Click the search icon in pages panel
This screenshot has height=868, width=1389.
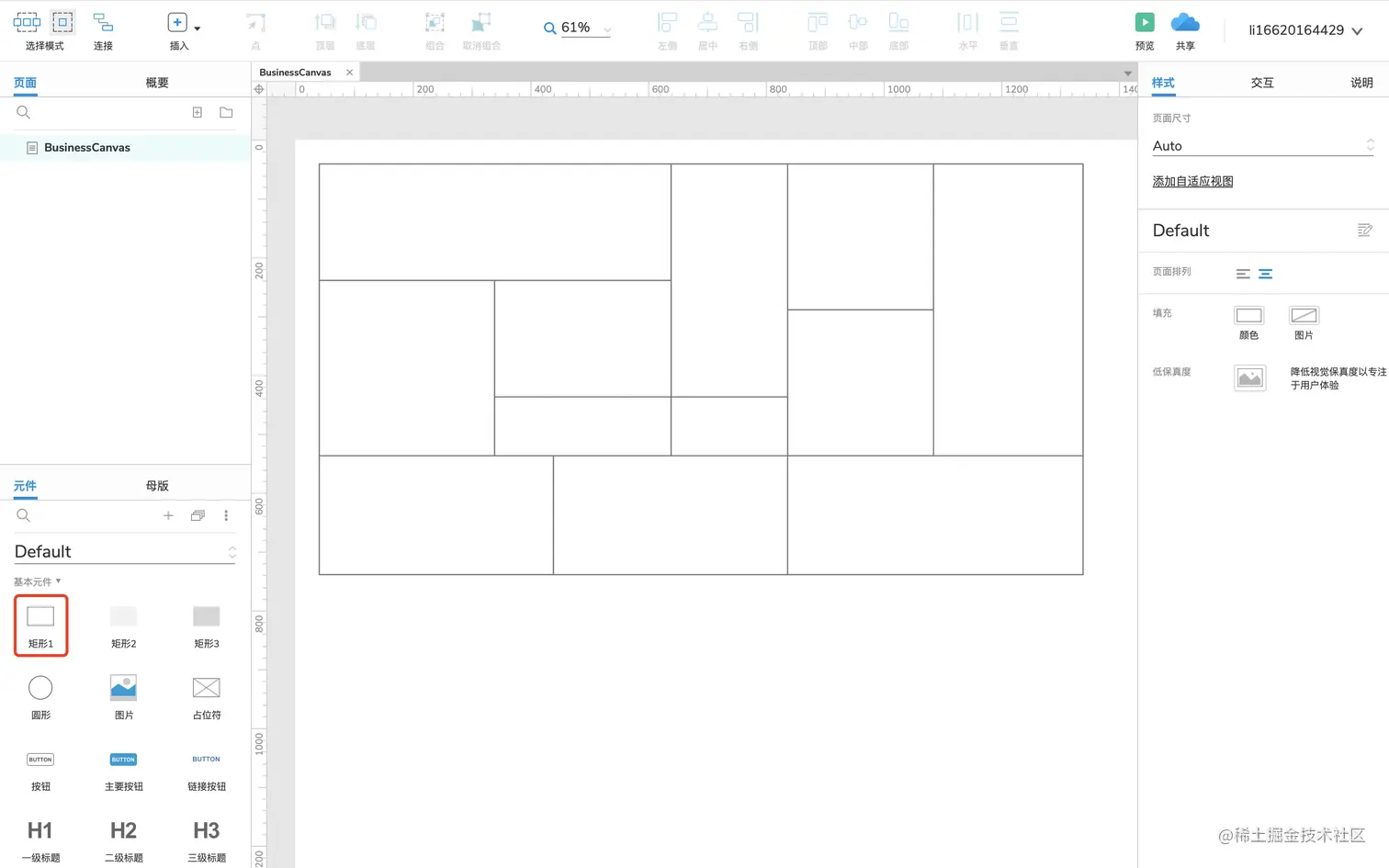coord(24,112)
